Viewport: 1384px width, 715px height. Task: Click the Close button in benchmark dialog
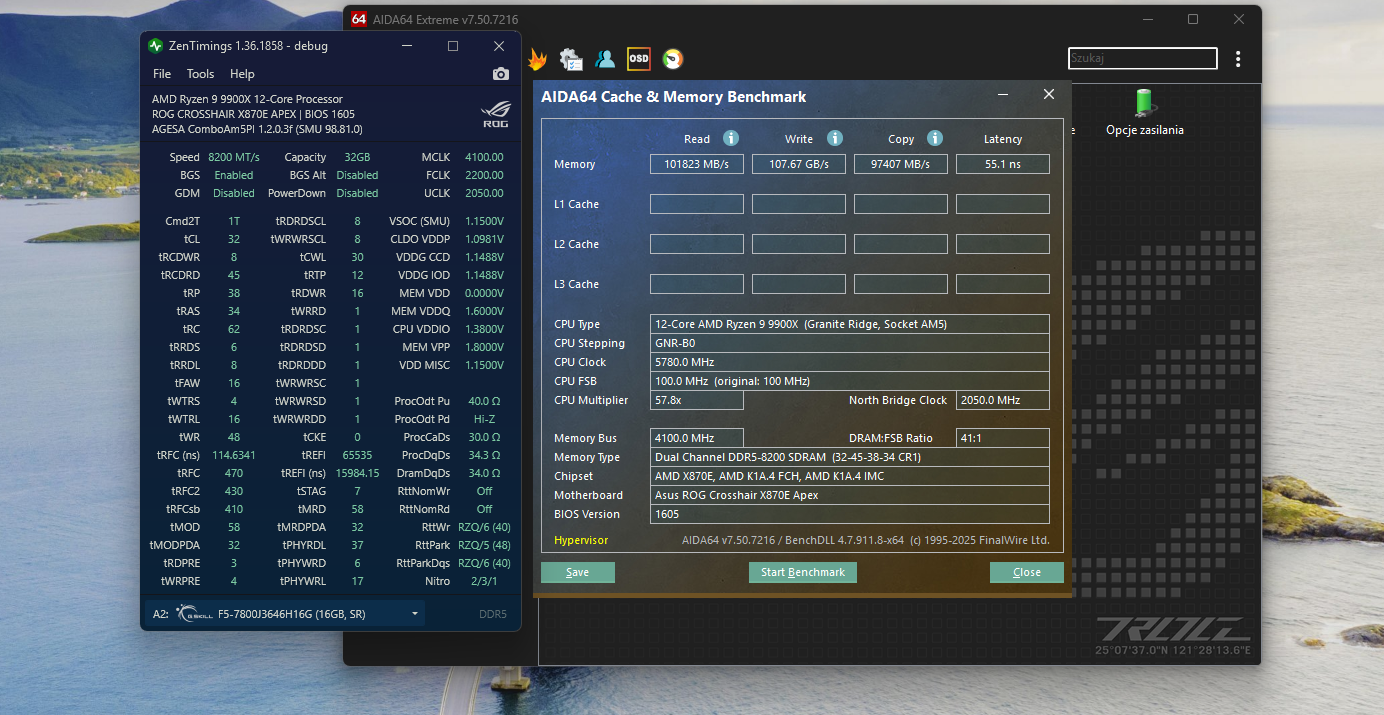[1026, 572]
